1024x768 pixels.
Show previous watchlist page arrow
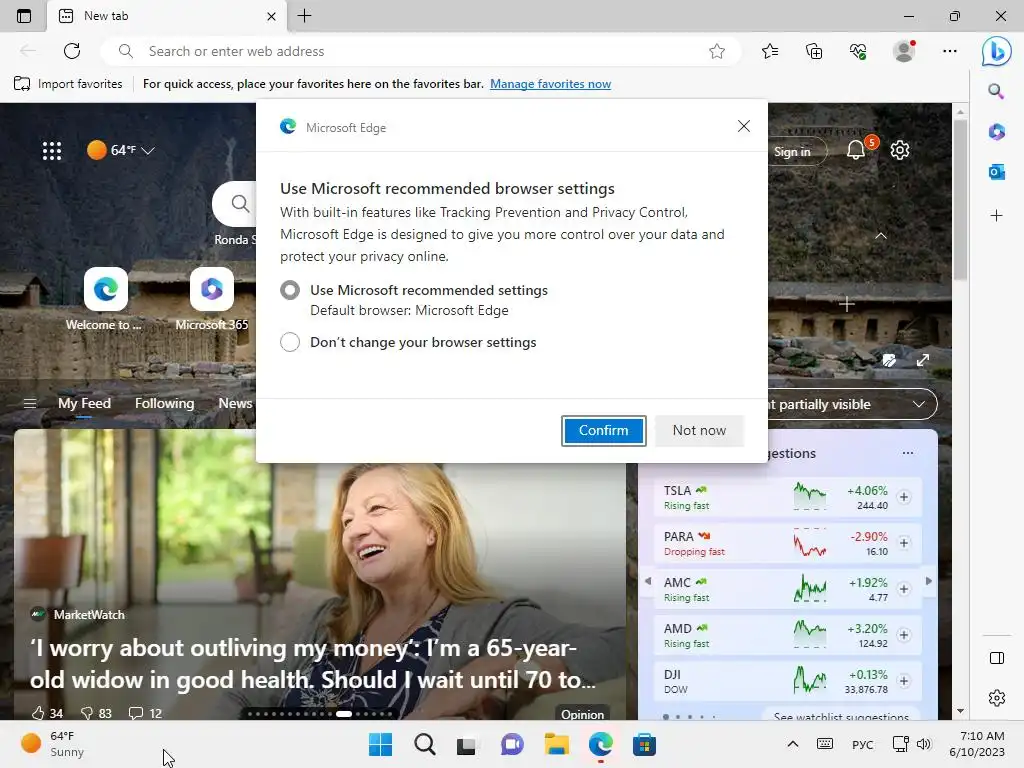pos(648,581)
